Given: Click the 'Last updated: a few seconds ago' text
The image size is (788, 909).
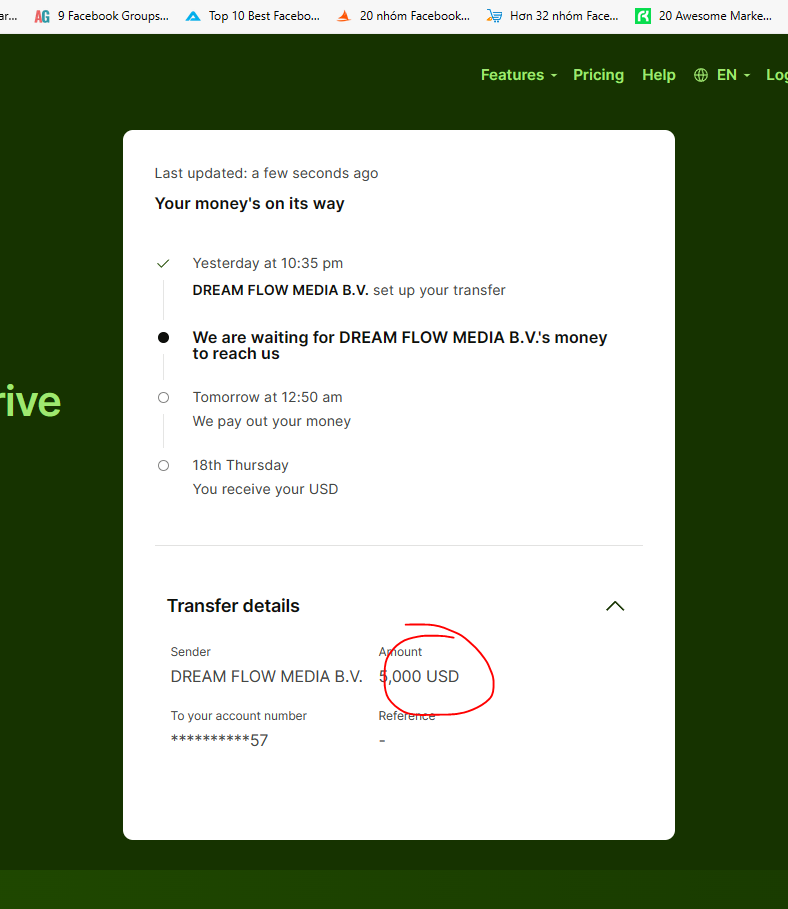Looking at the screenshot, I should tap(266, 173).
